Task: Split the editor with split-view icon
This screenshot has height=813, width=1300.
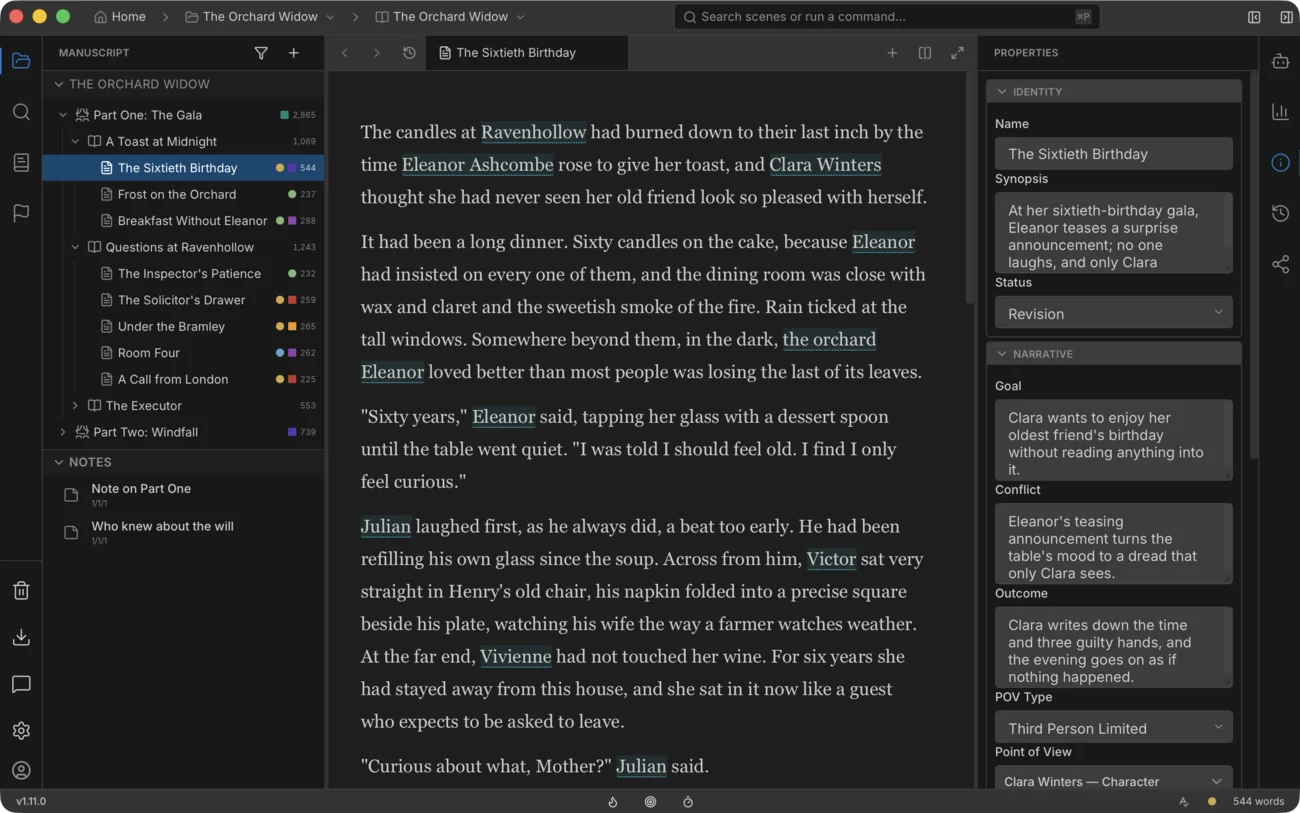Action: coord(925,53)
